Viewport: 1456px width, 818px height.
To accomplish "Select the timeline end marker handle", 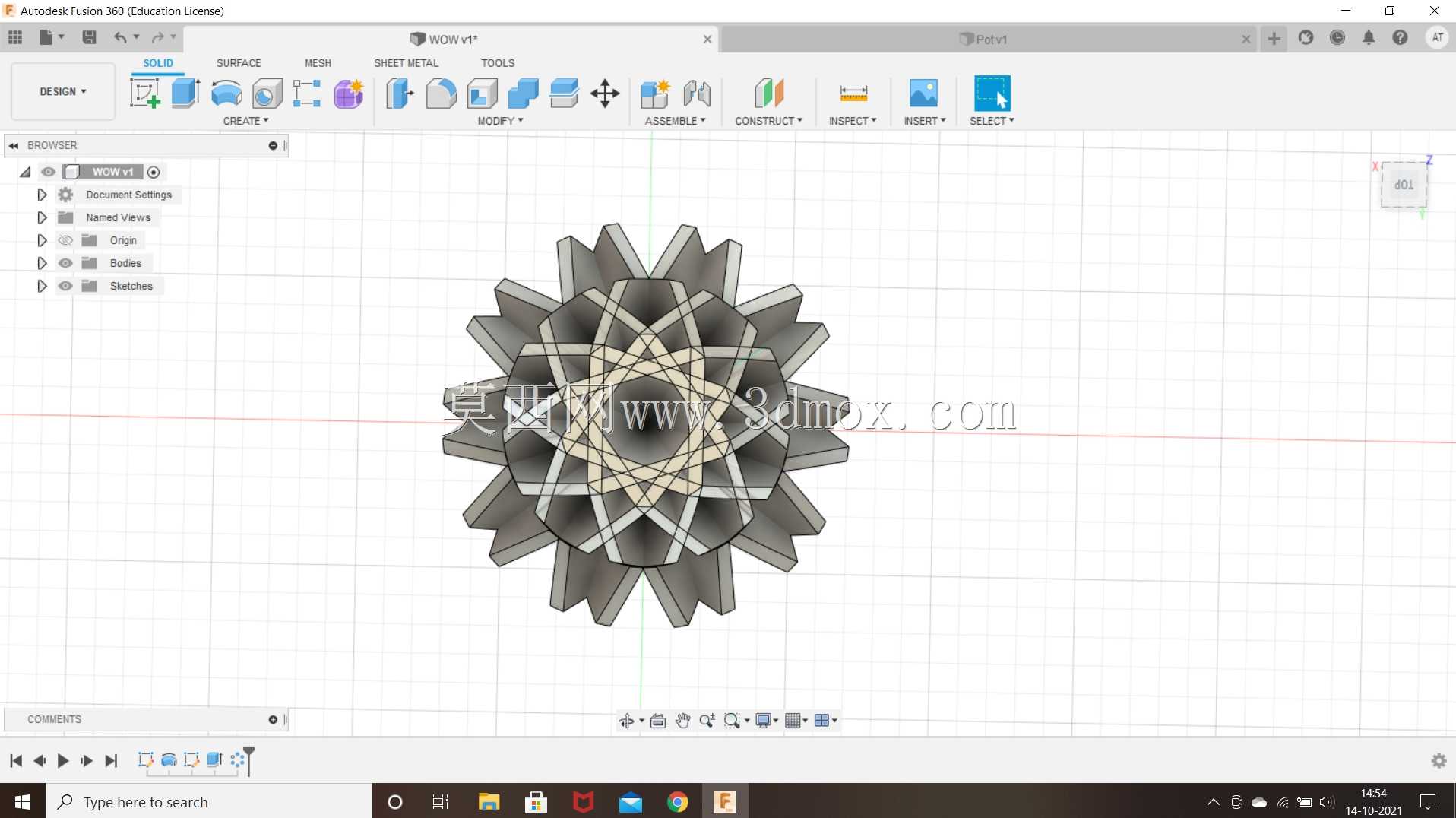I will (248, 760).
